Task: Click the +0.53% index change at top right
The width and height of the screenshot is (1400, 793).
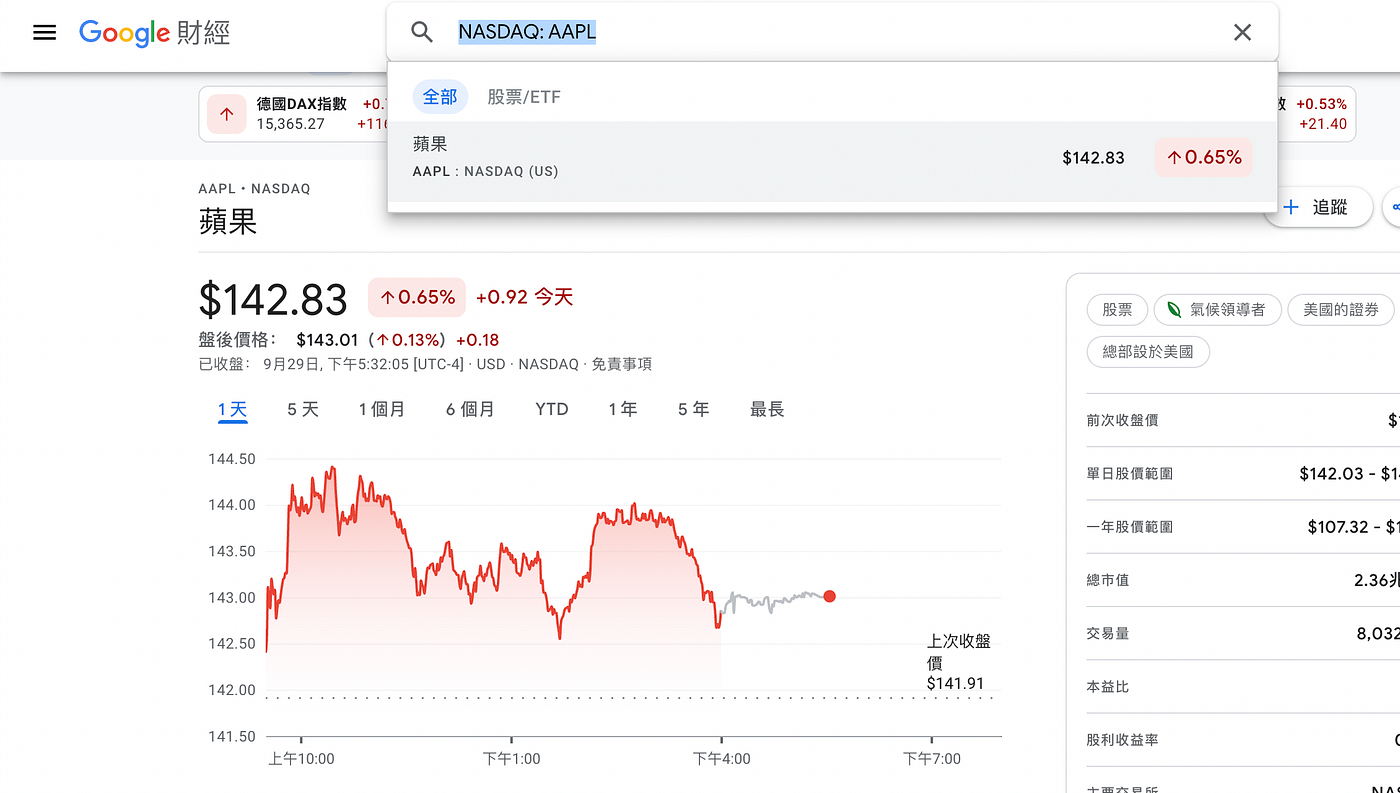Action: pos(1321,104)
